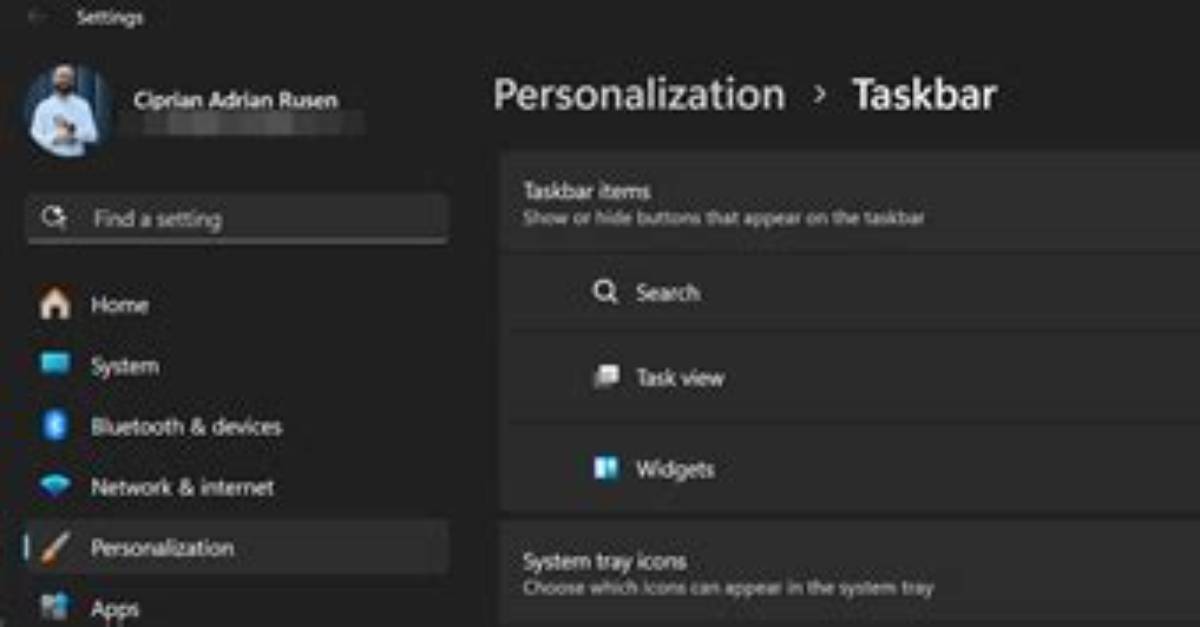Screen dimensions: 1200x627
Task: Click the Widgets icon
Action: click(605, 468)
